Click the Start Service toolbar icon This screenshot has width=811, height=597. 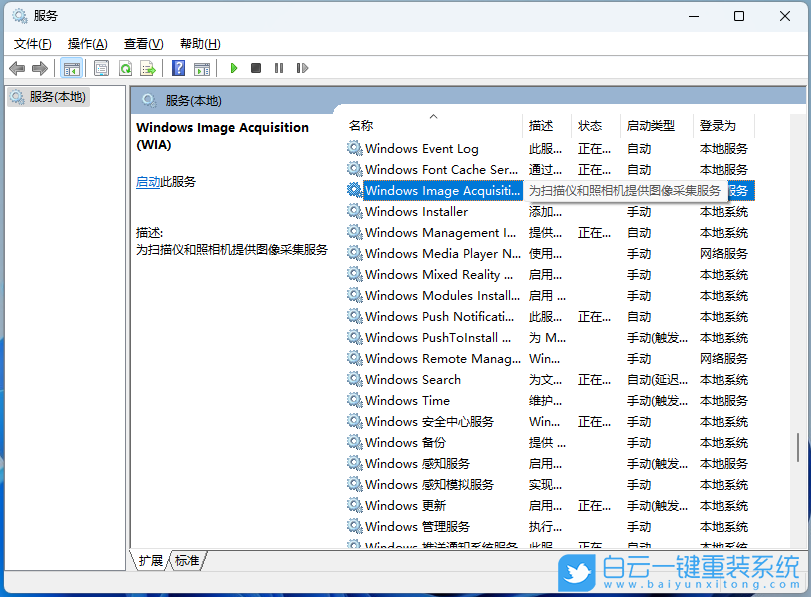[234, 68]
